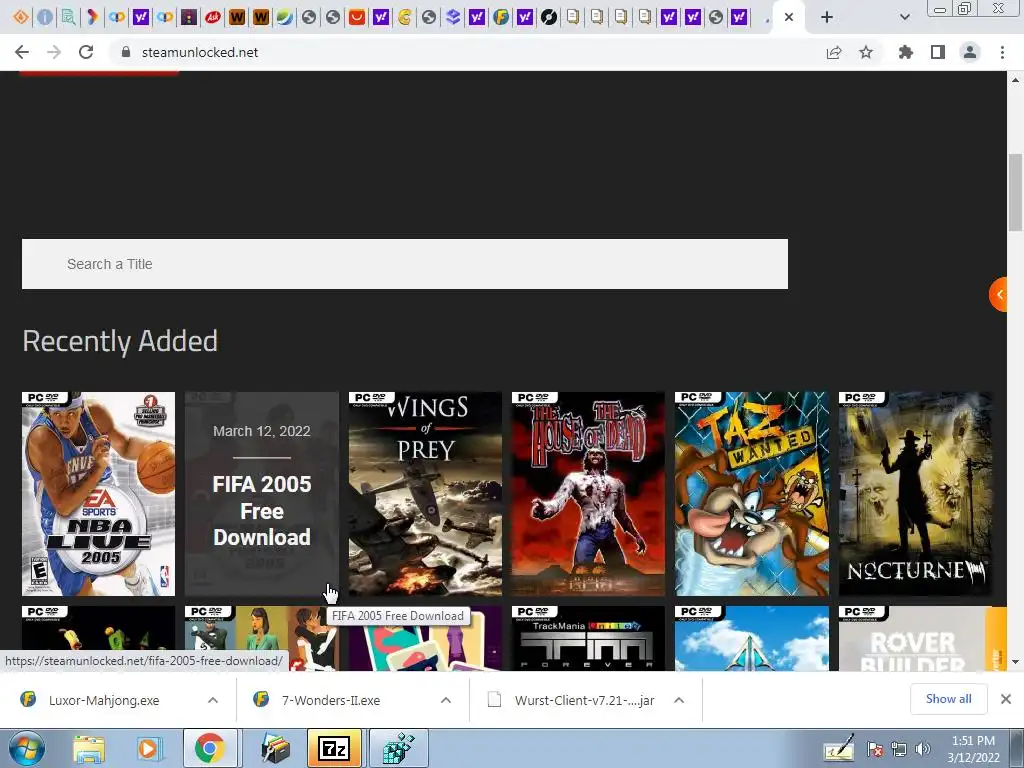Open the WinRAR books taskbar icon

275,748
